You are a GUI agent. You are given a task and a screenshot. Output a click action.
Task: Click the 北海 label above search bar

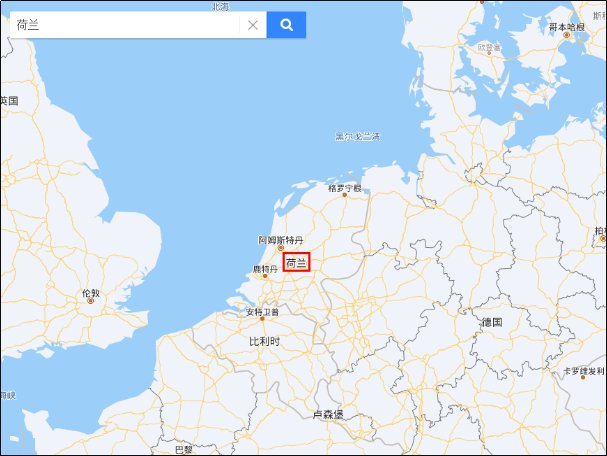[220, 6]
